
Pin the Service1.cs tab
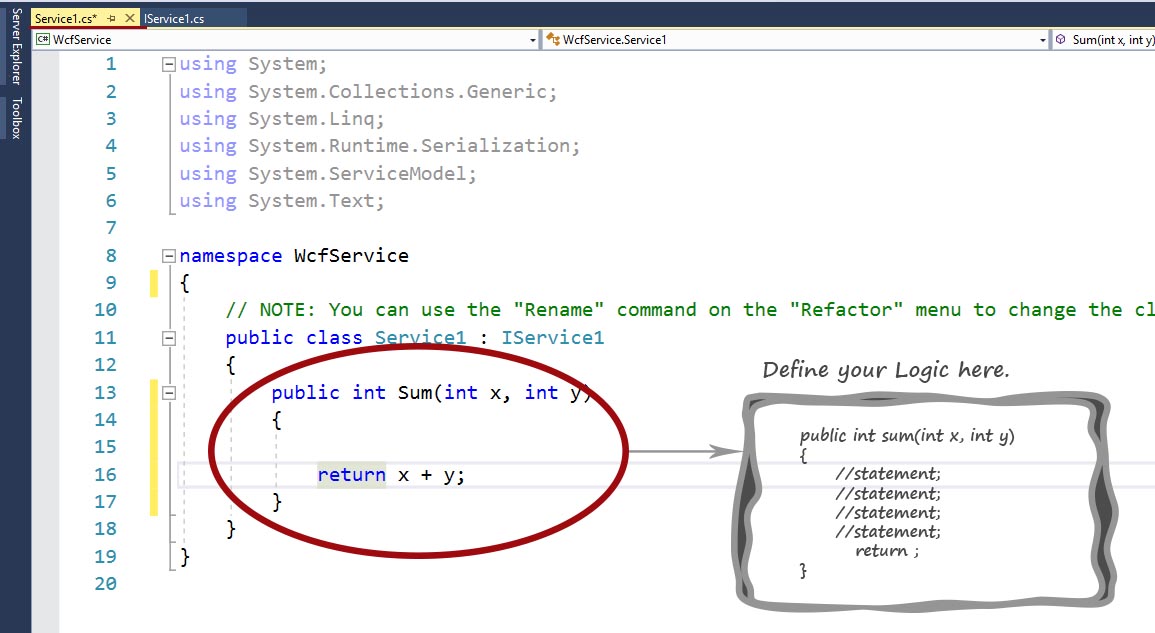pos(111,18)
